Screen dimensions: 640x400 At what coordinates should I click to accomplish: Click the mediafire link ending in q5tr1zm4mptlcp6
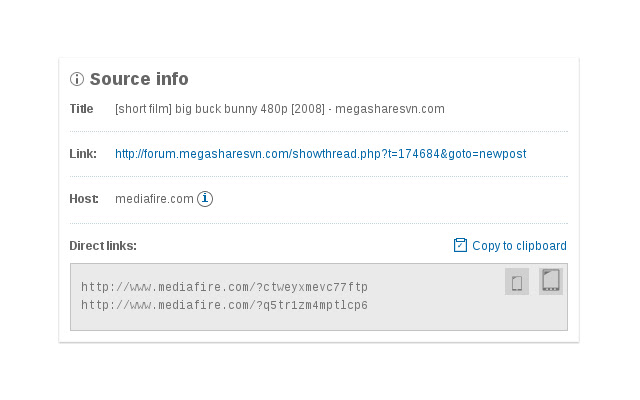point(224,305)
